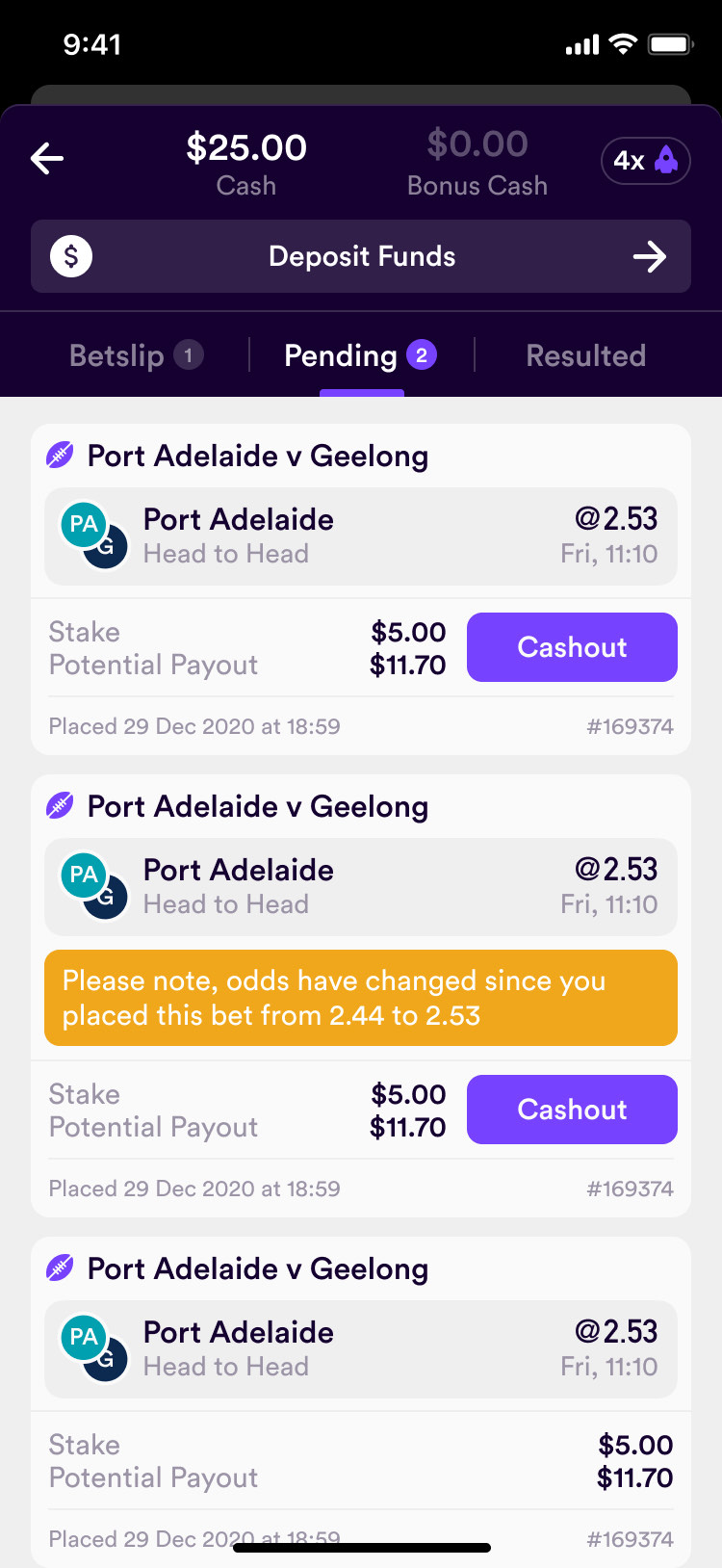Viewport: 722px width, 1568px height.
Task: Tap the back arrow icon
Action: [47, 159]
